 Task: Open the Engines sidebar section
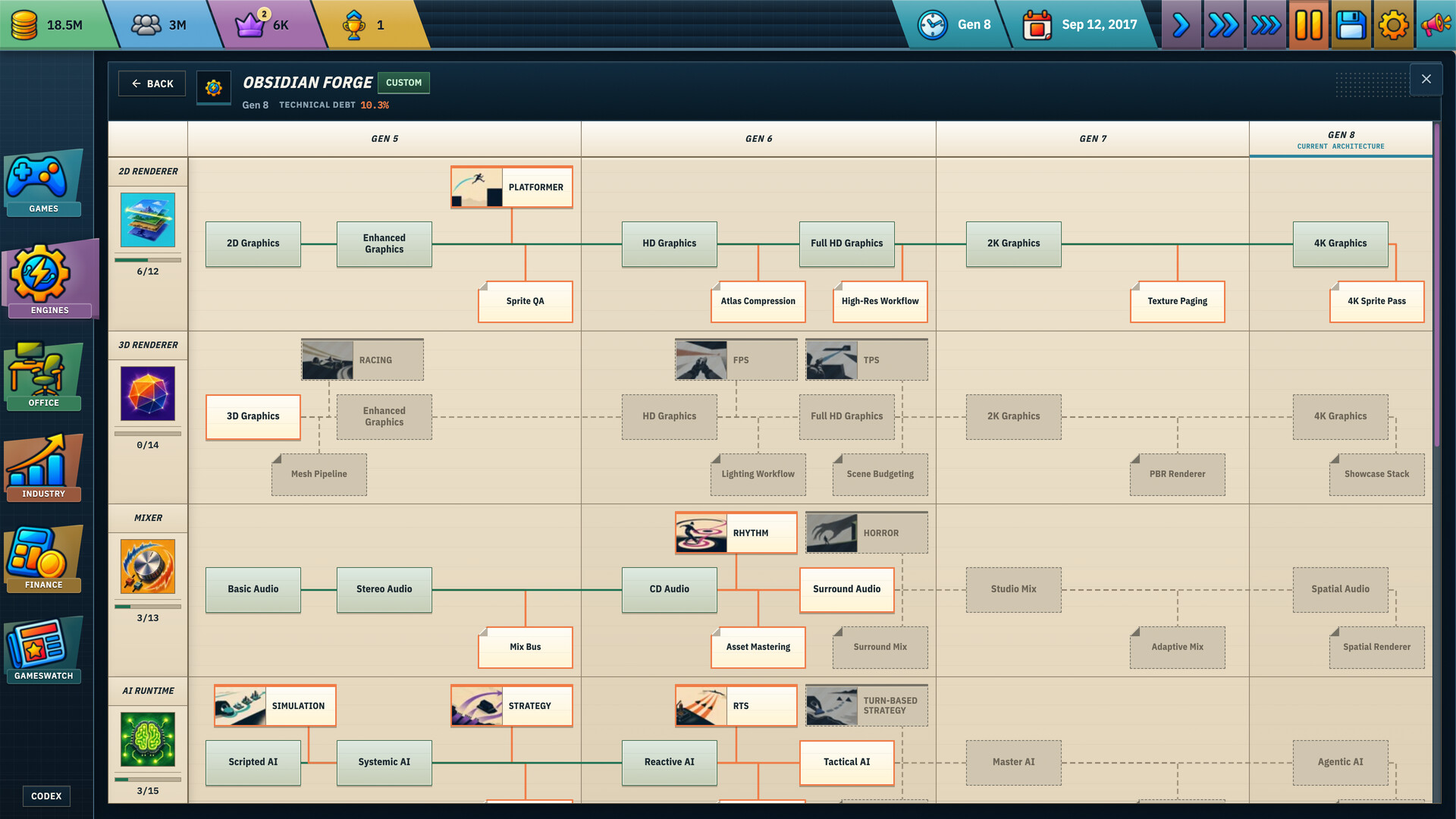(x=49, y=278)
